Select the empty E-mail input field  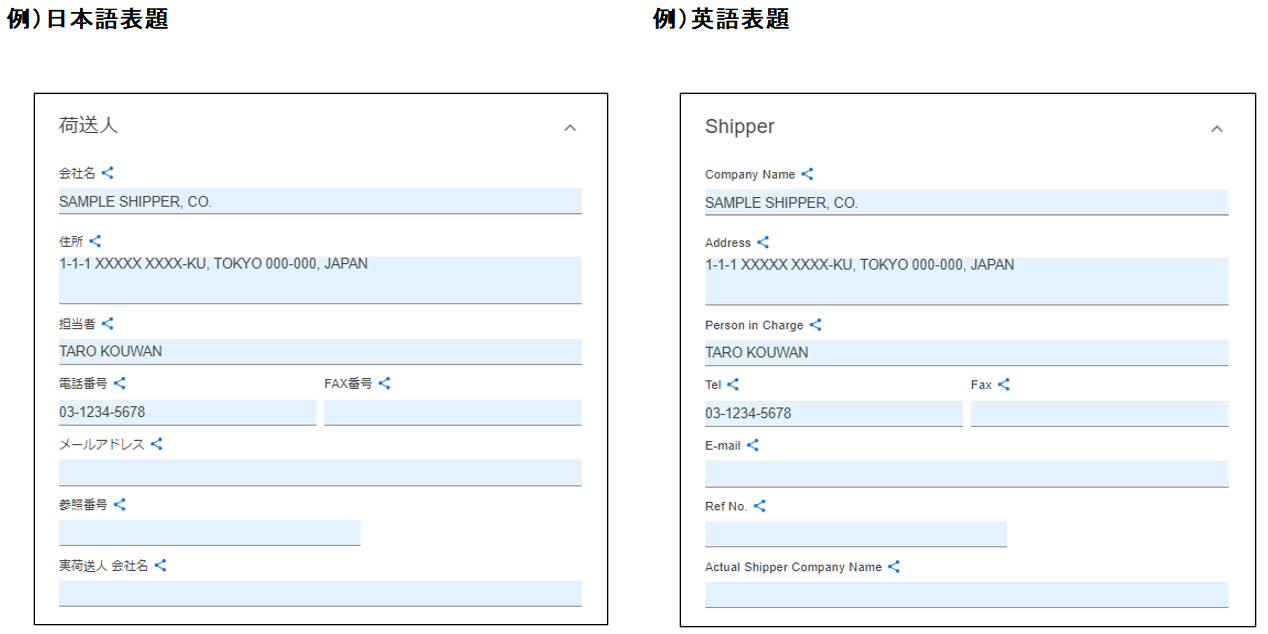pyautogui.click(x=966, y=474)
